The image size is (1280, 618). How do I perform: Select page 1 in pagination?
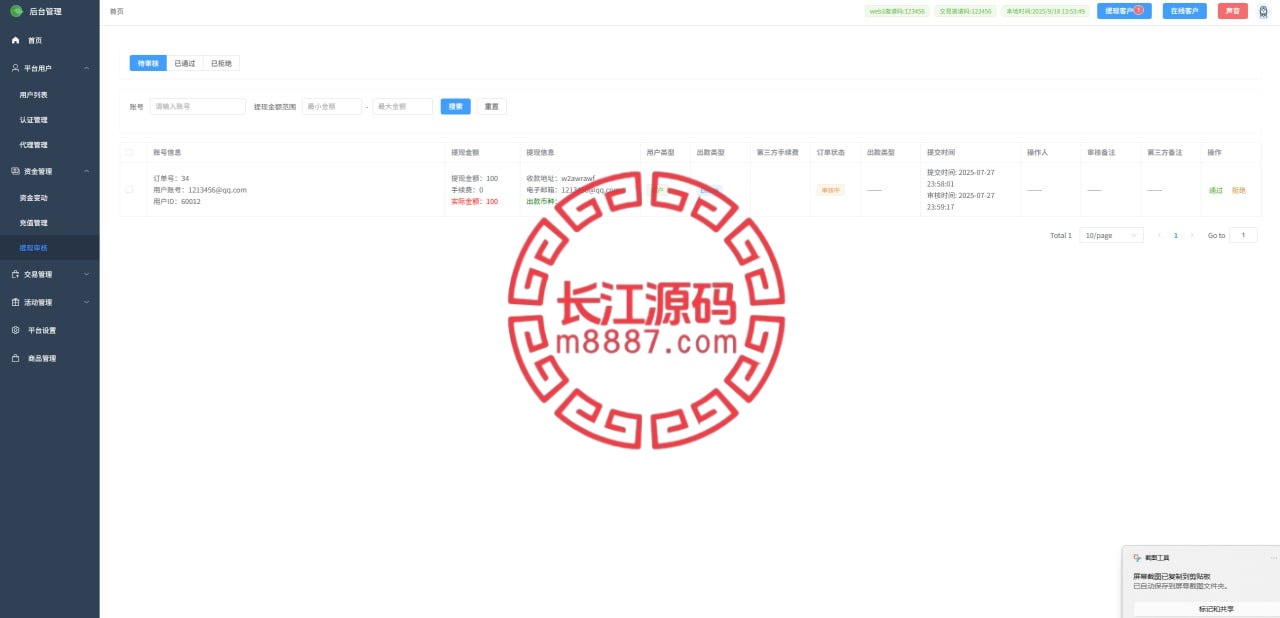pos(1176,235)
